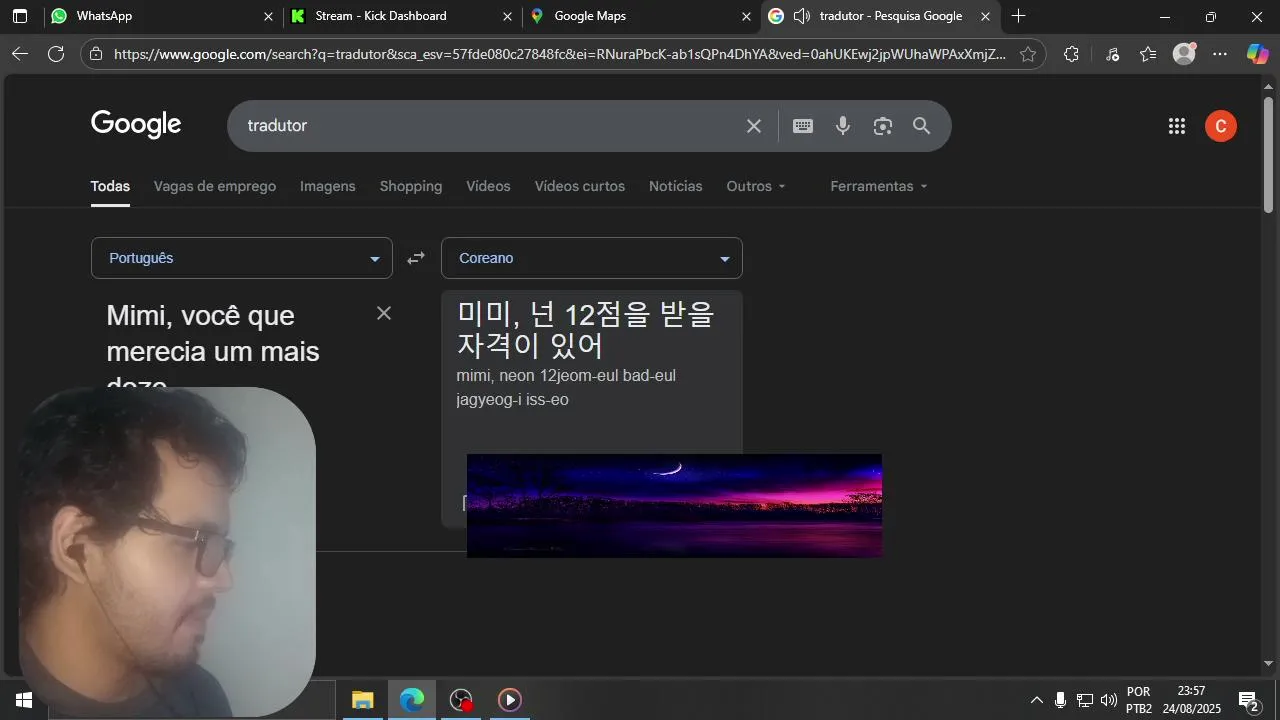Open the Copilot sidebar icon
The image size is (1280, 720).
coord(1257,54)
